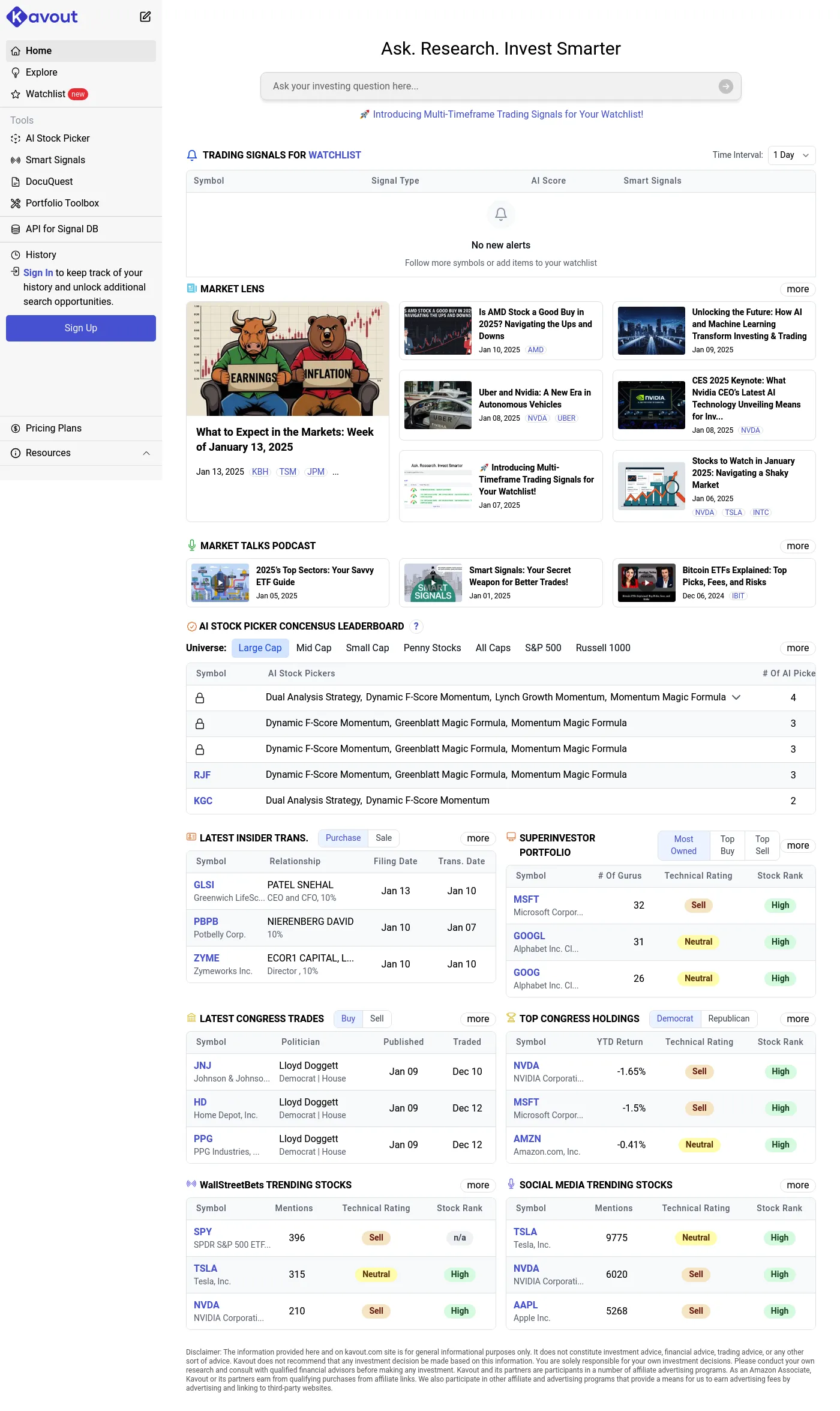Viewport: 840px width, 1411px height.
Task: Click more for WallStreetBets trending stocks
Action: [x=478, y=1185]
